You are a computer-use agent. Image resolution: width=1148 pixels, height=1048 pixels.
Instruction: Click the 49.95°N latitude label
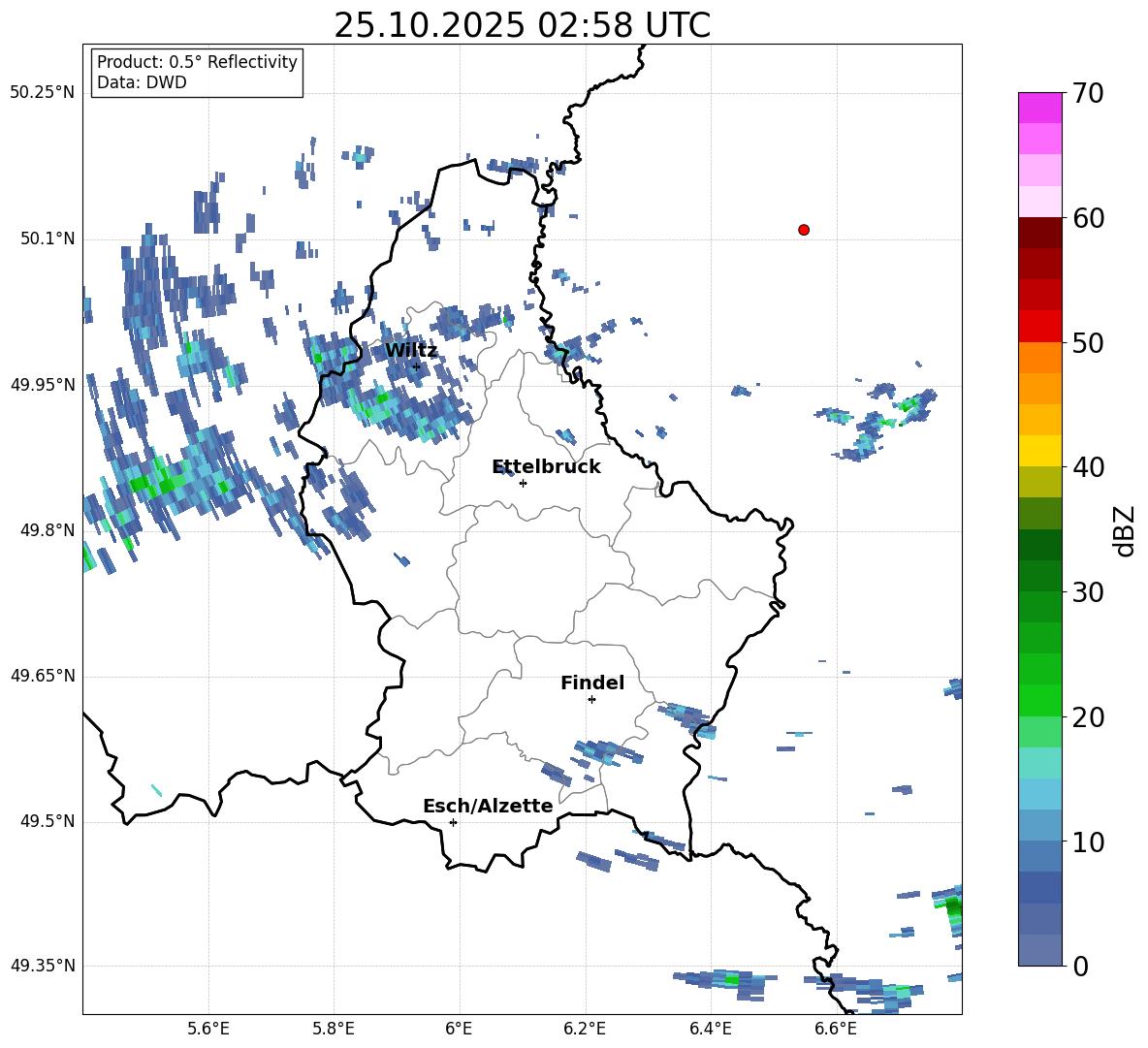[x=43, y=385]
